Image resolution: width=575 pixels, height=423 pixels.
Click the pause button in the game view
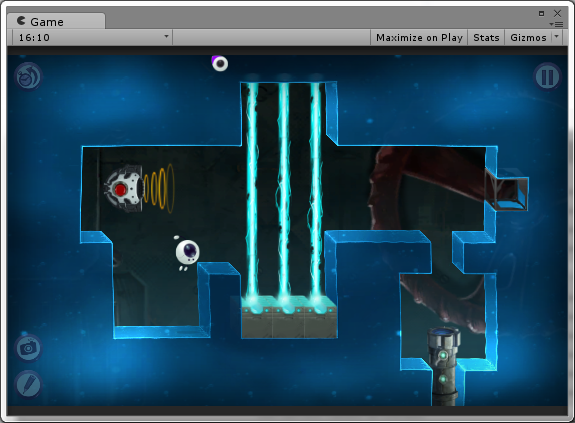click(x=547, y=77)
